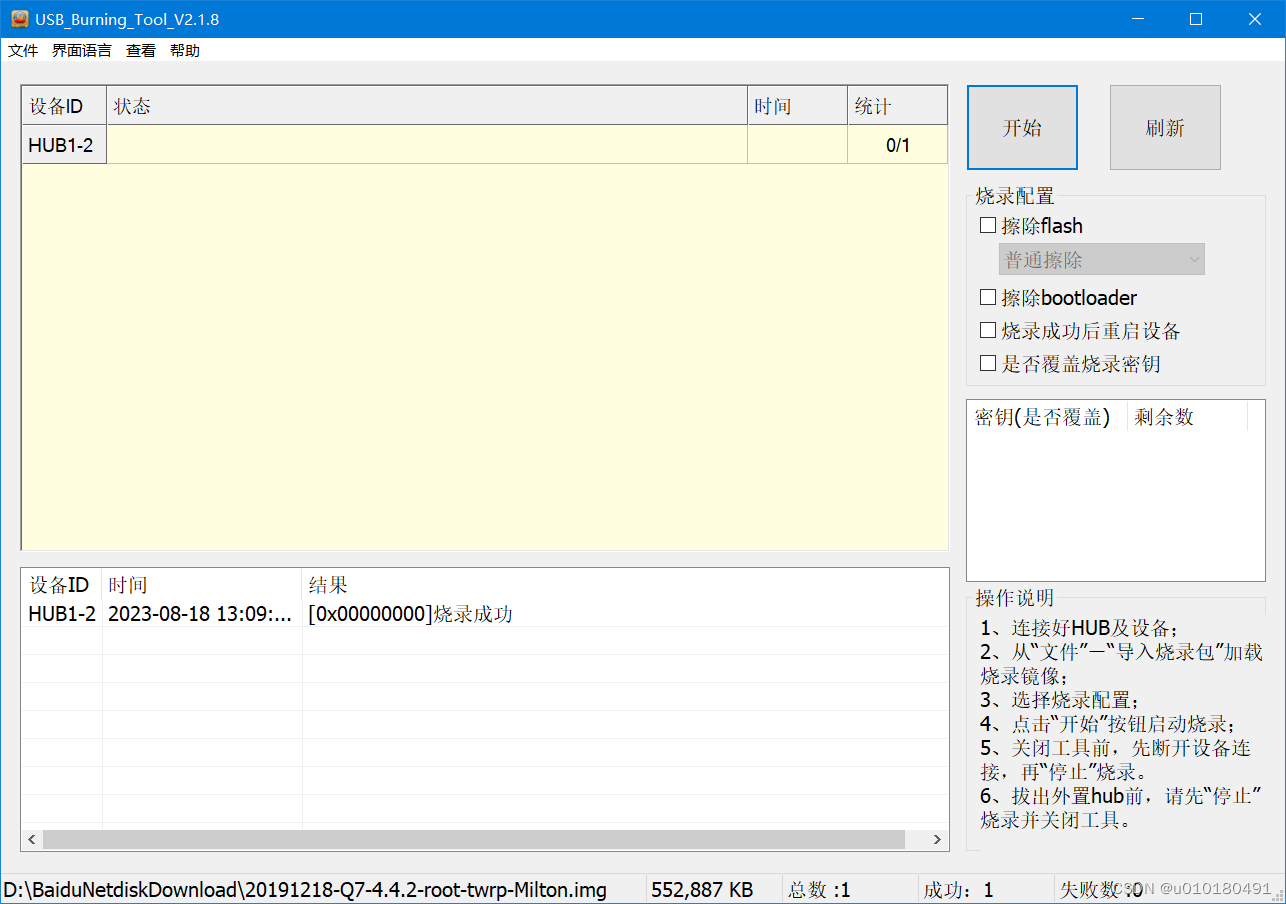Open the 界面语言 menu

(x=82, y=50)
